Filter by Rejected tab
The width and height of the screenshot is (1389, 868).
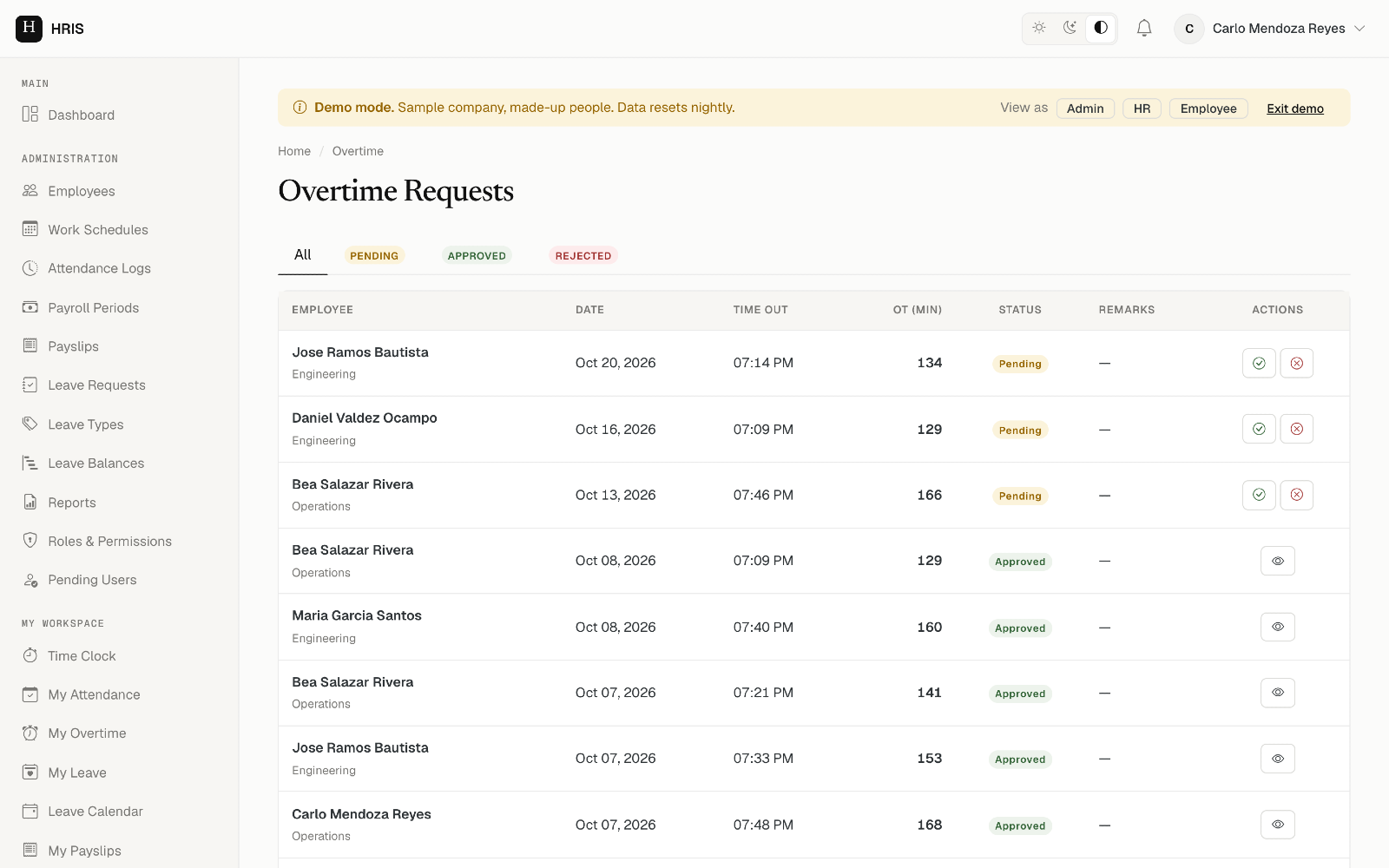point(583,256)
